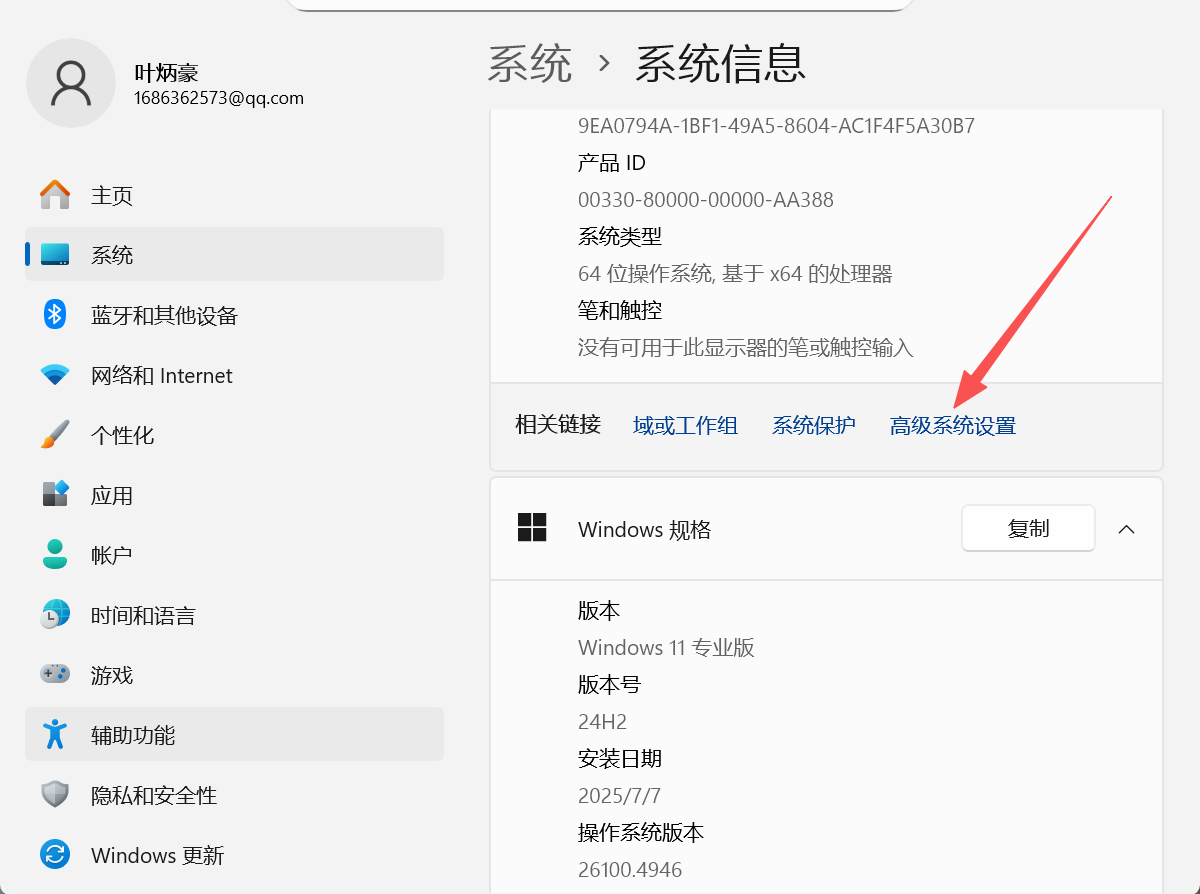The width and height of the screenshot is (1200, 894).
Task: Open 系统保护 system protection
Action: (813, 425)
